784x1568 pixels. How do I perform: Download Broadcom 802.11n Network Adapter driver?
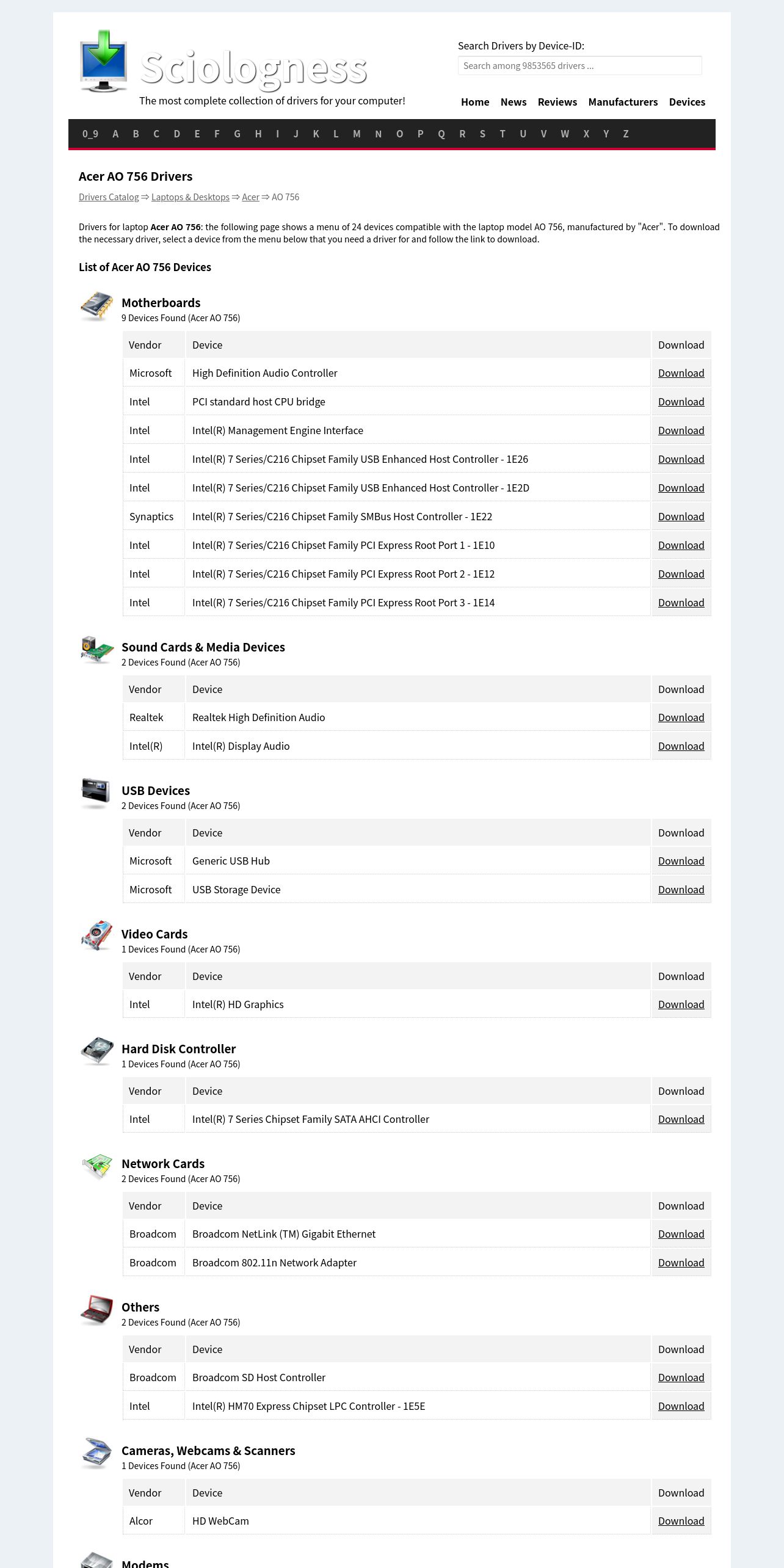681,1263
